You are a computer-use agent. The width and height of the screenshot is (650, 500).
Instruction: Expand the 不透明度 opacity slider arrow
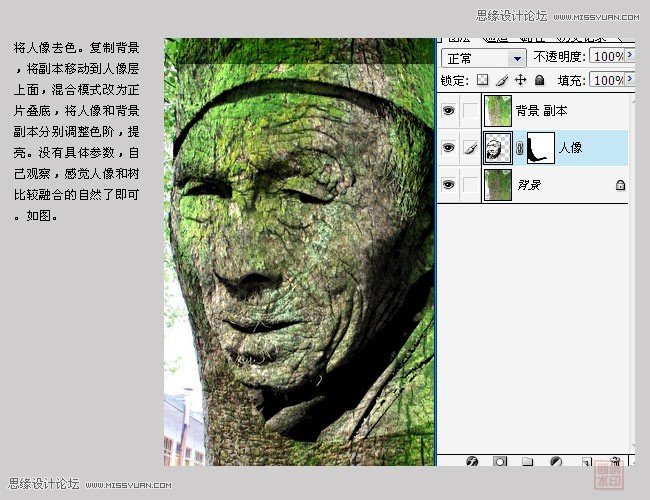tap(629, 57)
